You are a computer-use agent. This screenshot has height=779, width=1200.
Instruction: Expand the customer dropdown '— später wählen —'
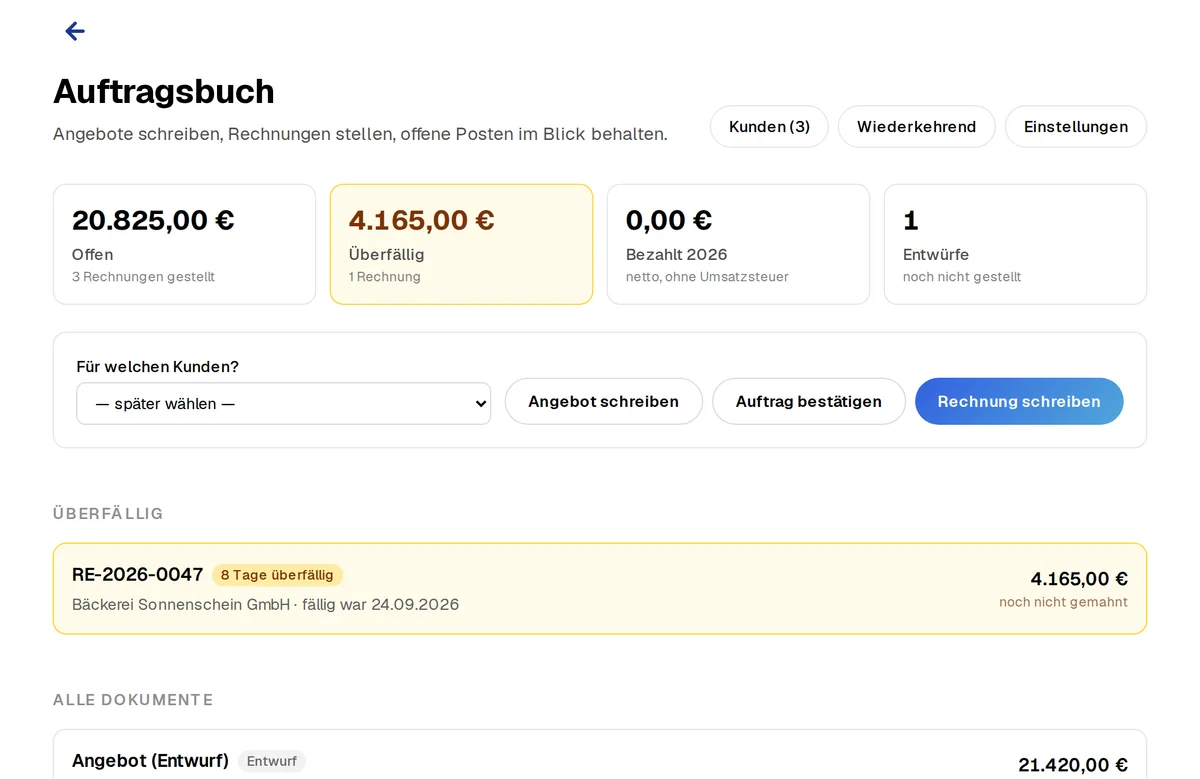284,403
